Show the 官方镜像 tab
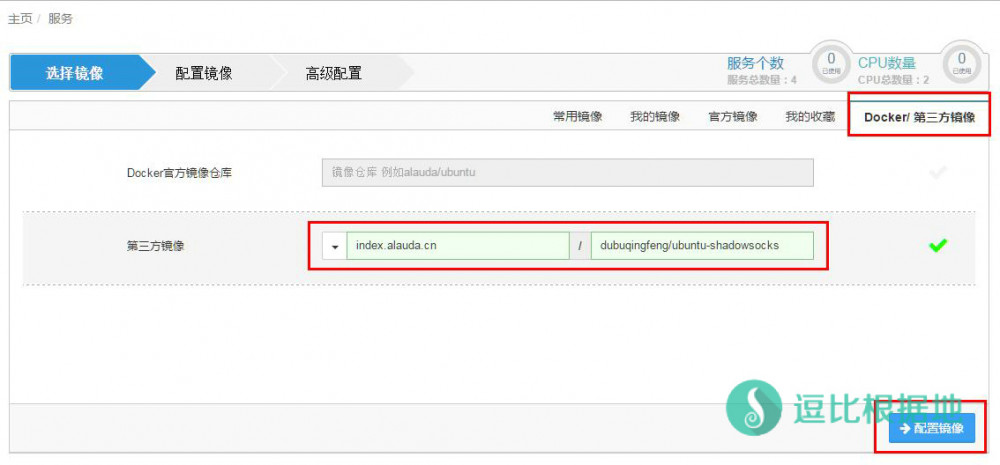1000x465 pixels. click(733, 117)
